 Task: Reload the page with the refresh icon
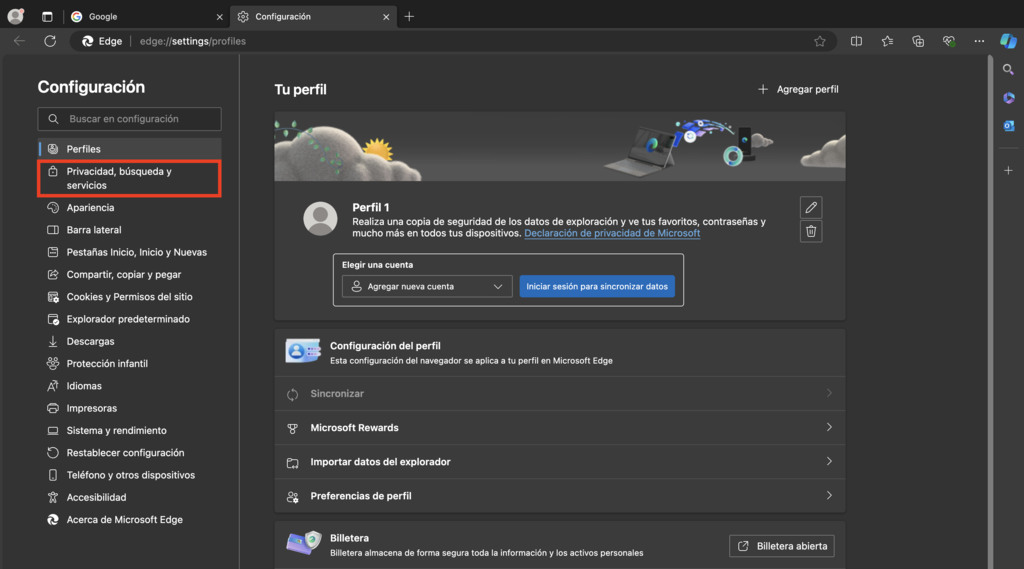tap(50, 41)
